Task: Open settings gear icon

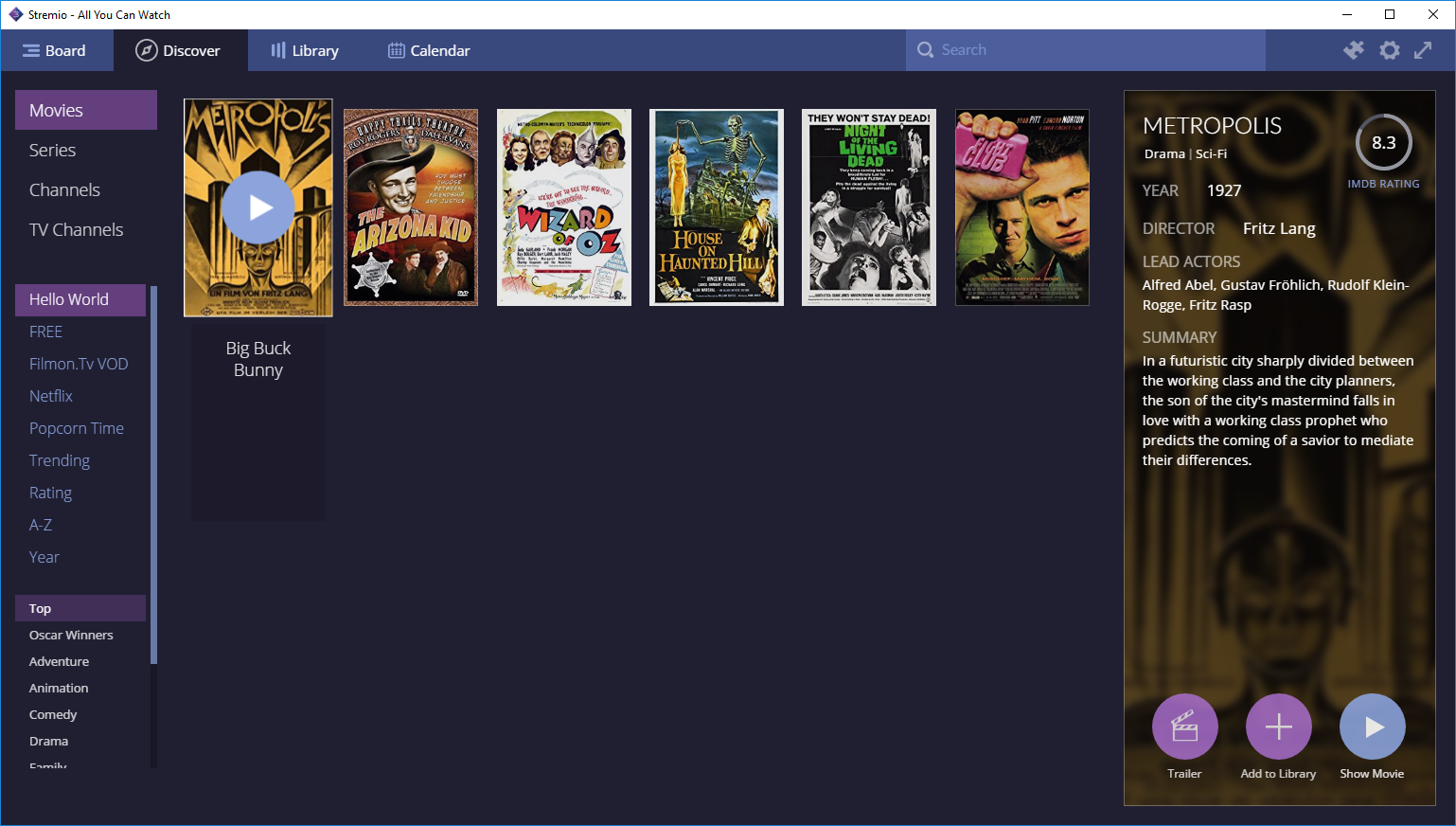Action: pyautogui.click(x=1389, y=50)
